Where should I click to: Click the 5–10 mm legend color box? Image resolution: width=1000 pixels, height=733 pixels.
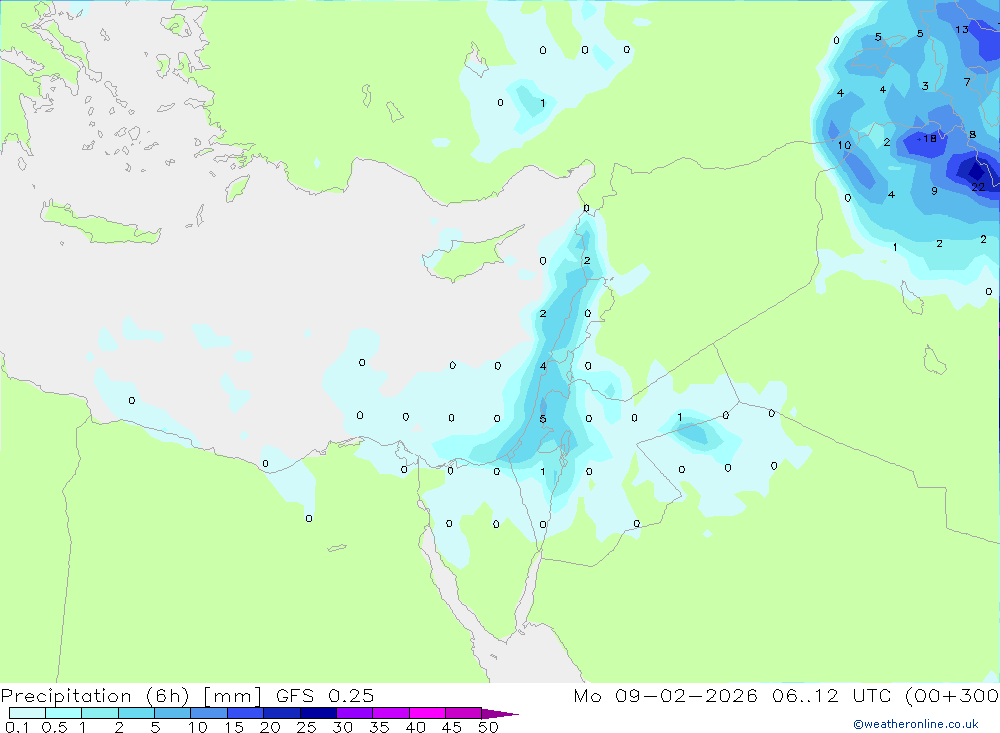(172, 713)
